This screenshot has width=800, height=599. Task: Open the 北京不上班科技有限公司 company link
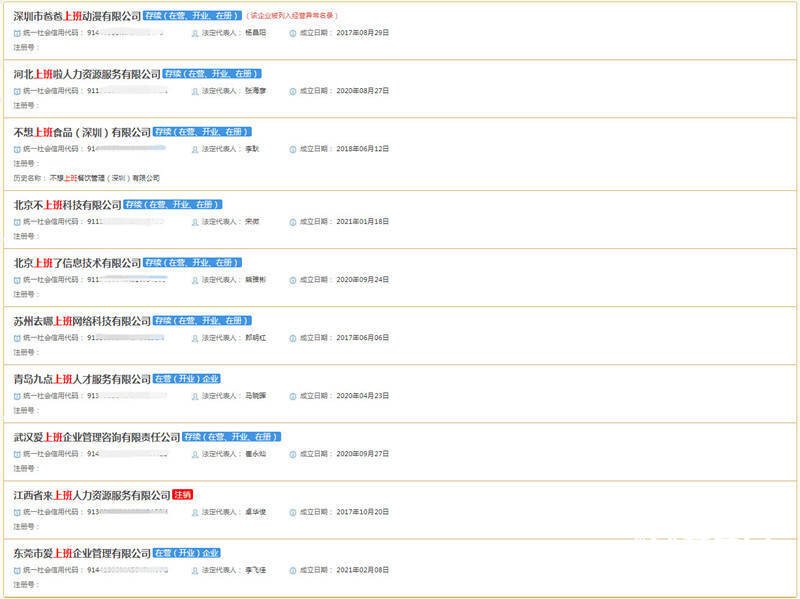click(67, 205)
